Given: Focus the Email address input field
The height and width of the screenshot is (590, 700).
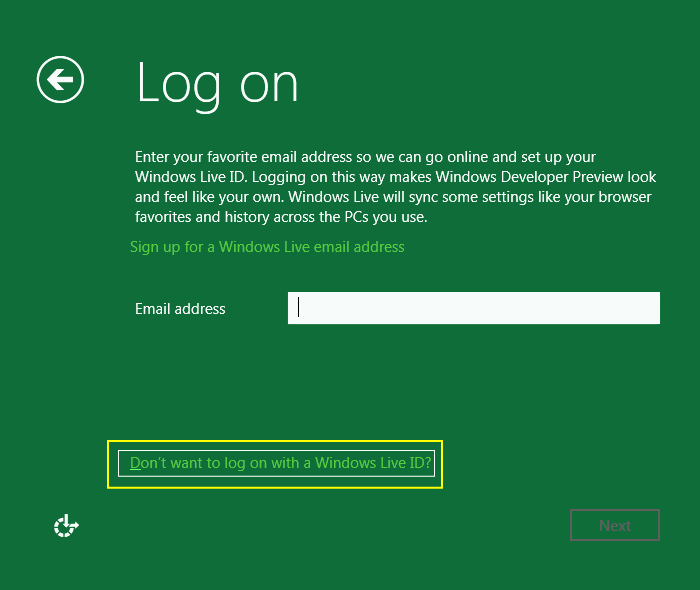Looking at the screenshot, I should (474, 308).
